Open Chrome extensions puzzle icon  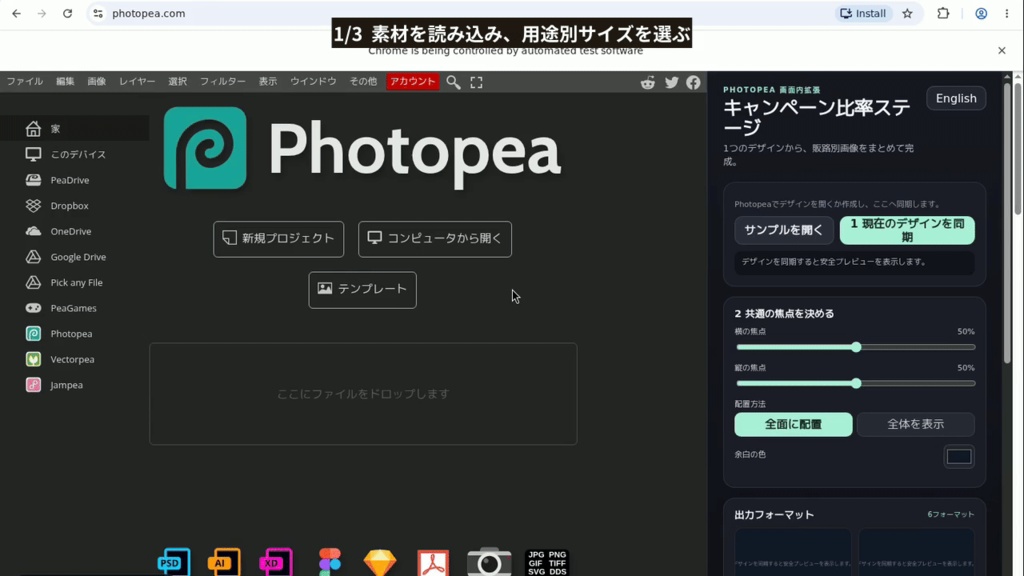tap(943, 13)
